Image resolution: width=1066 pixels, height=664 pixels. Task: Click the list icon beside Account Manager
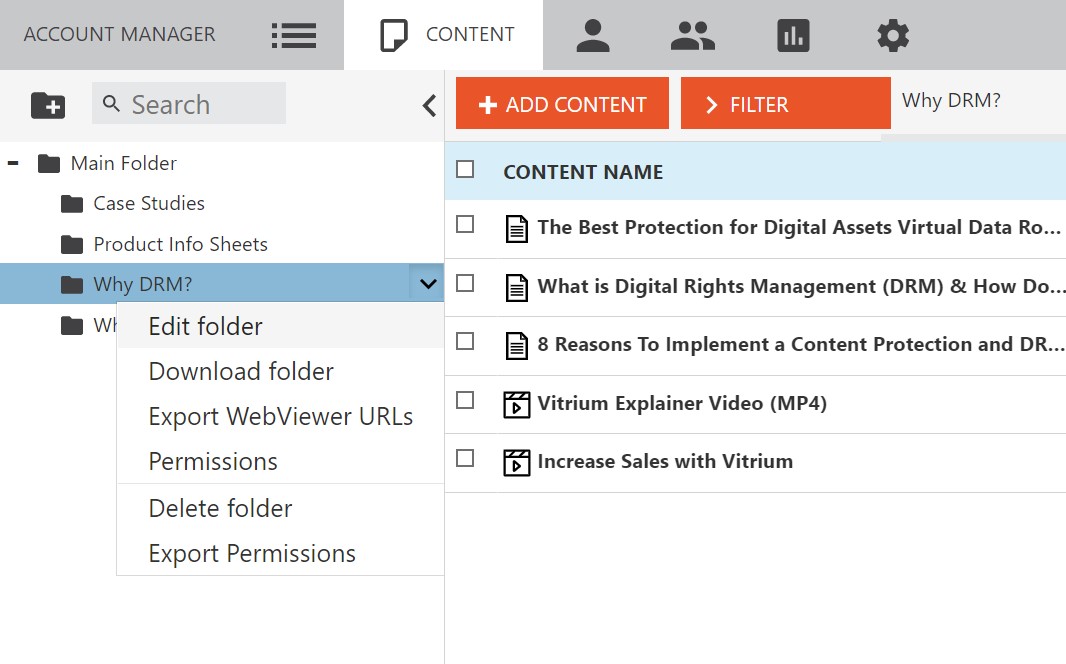[x=293, y=33]
